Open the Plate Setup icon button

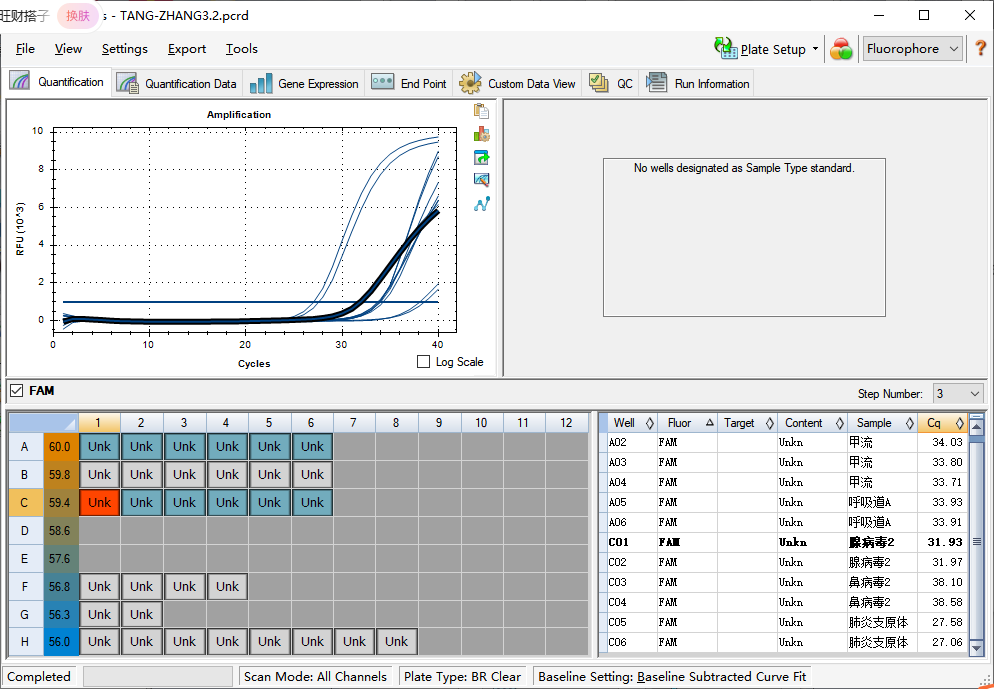(725, 48)
